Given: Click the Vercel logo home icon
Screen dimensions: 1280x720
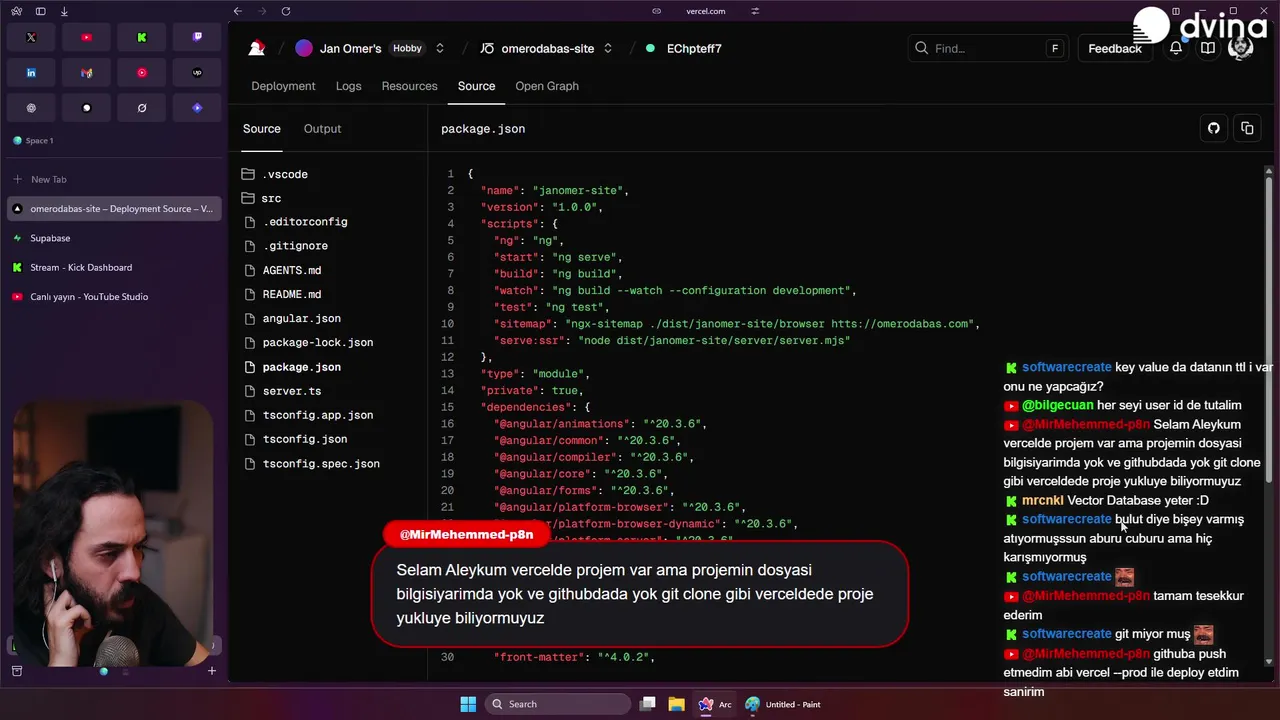Looking at the screenshot, I should coord(257,48).
